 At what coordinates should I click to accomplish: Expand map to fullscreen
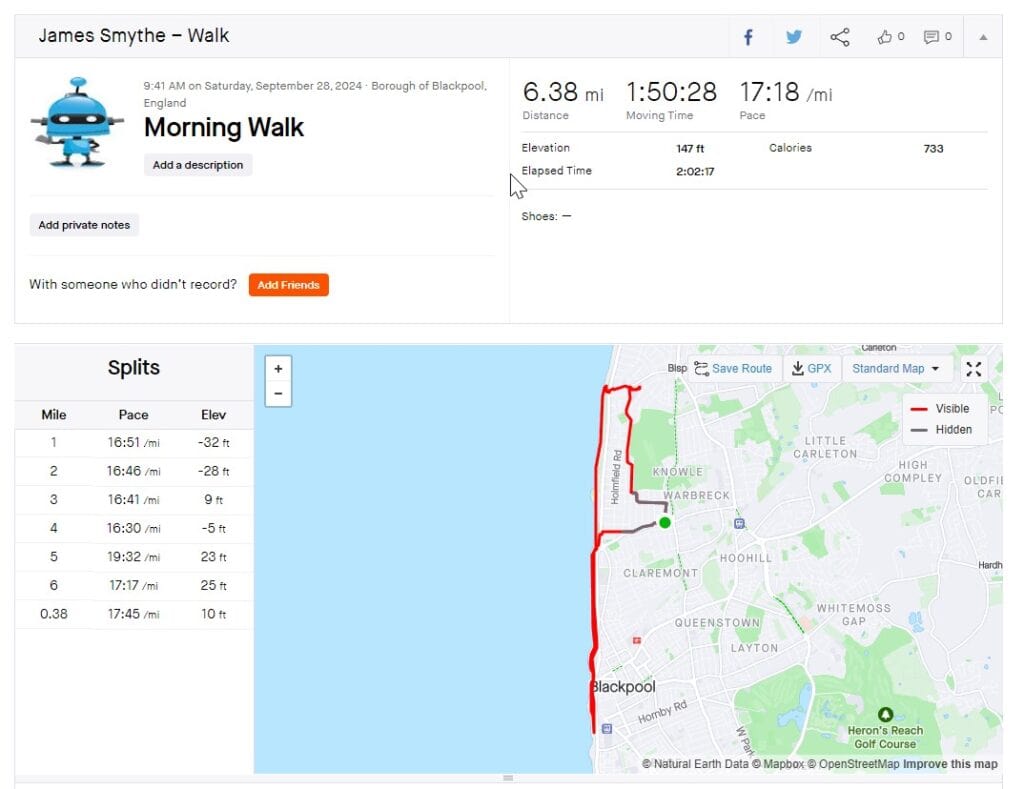click(x=973, y=369)
